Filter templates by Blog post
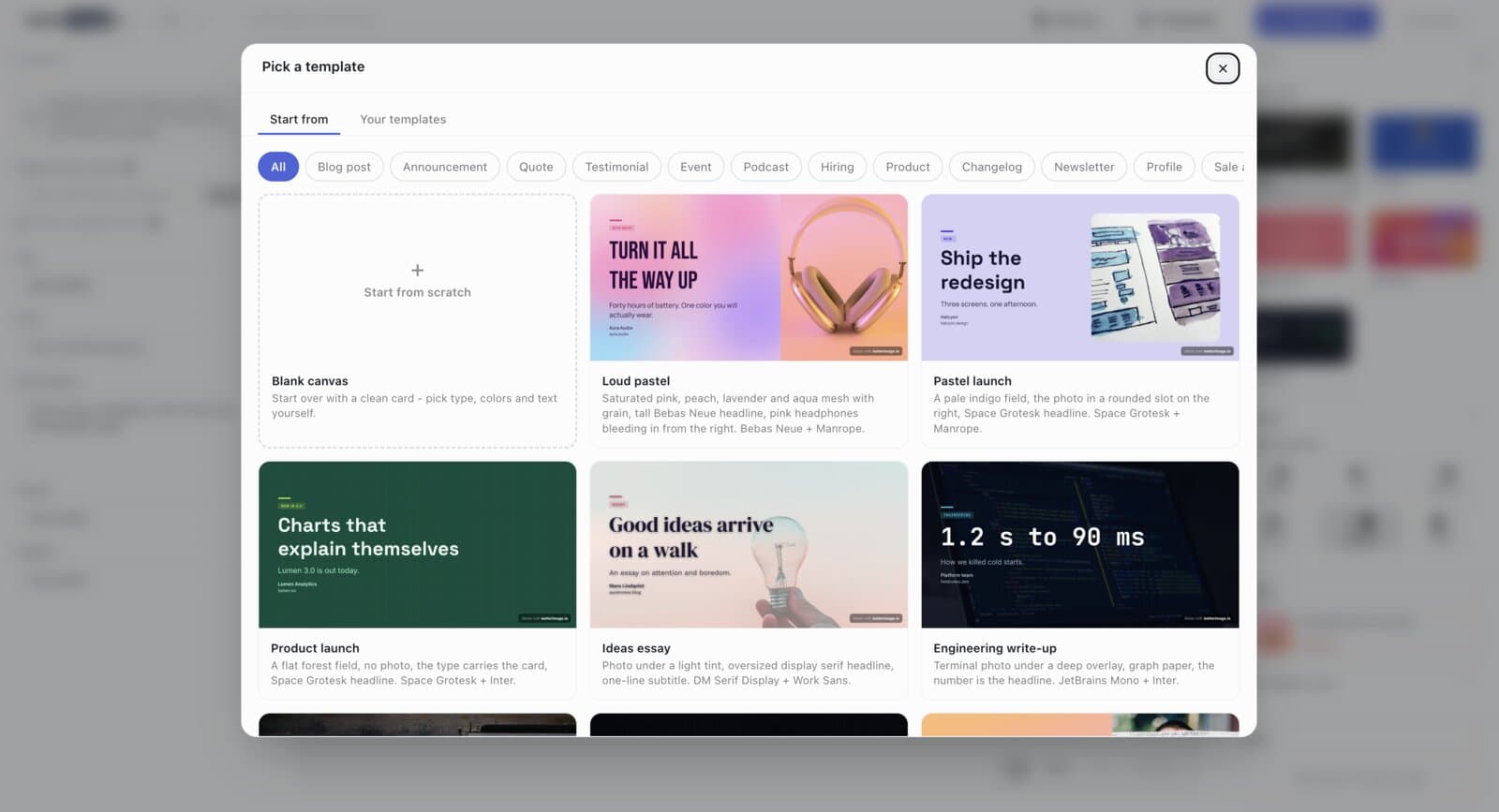 [344, 167]
